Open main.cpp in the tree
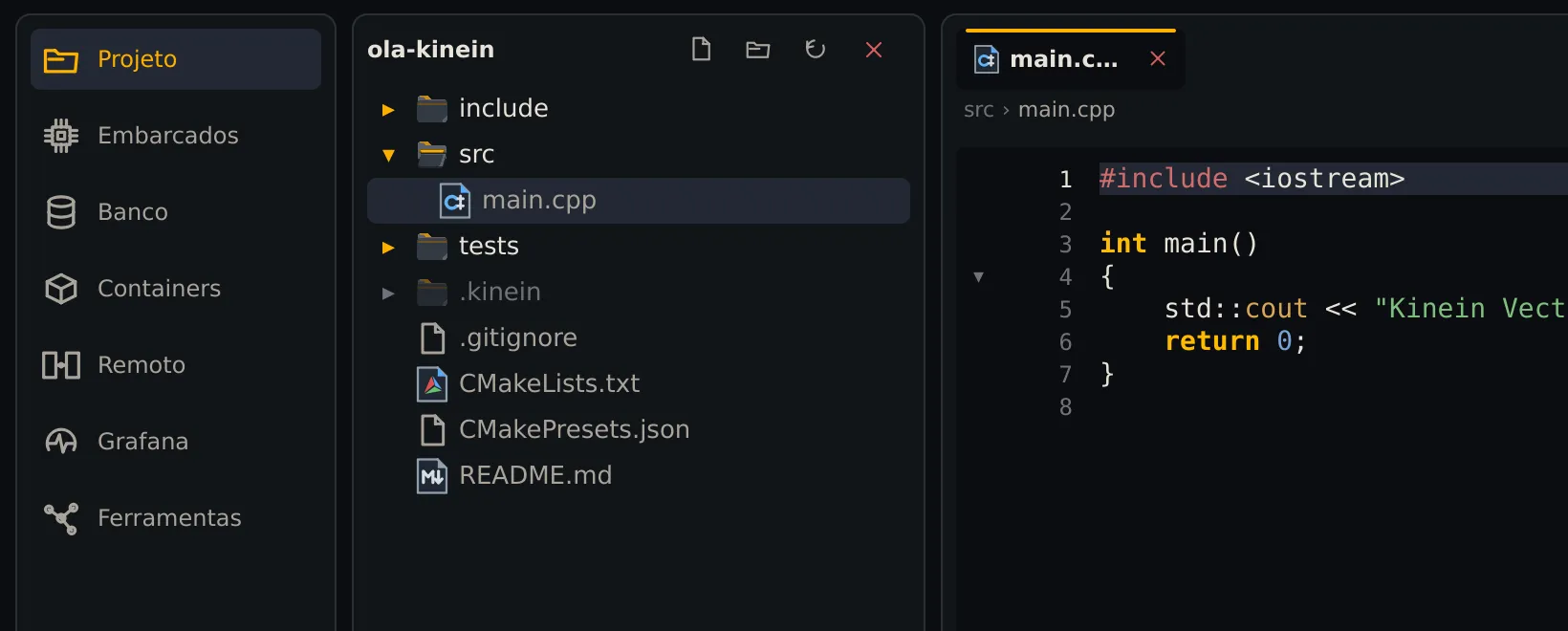The height and width of the screenshot is (631, 1568). 639,201
